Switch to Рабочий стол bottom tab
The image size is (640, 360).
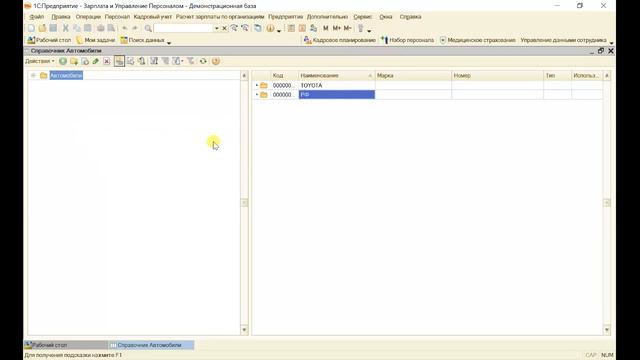[x=65, y=345]
